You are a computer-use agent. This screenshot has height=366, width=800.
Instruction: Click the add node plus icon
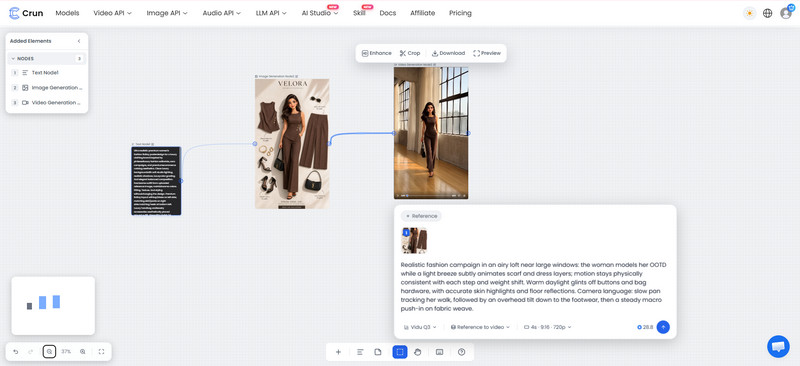point(338,352)
